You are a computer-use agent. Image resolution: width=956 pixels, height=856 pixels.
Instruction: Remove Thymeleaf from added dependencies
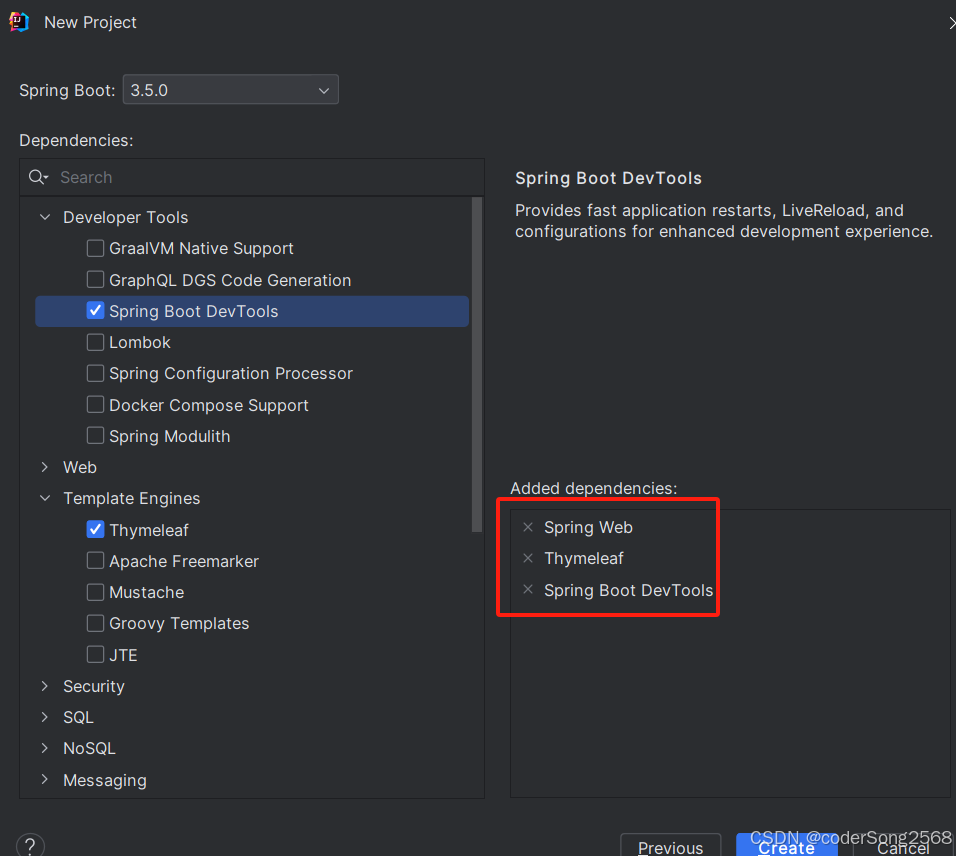click(528, 558)
